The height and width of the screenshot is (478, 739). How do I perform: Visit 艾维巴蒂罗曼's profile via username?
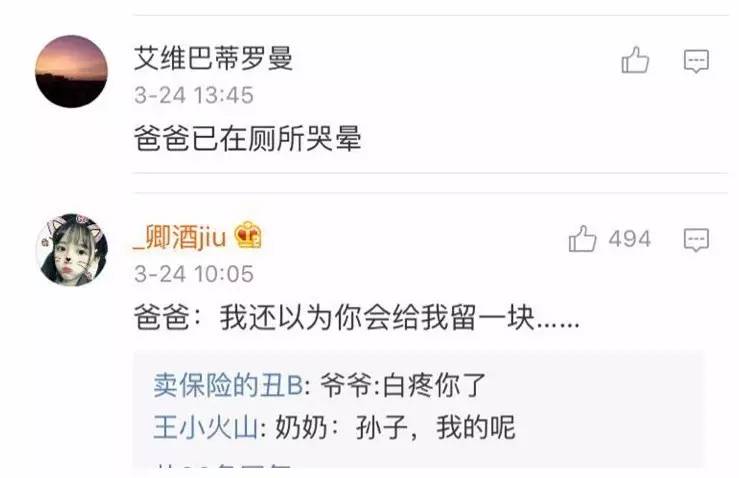213,58
